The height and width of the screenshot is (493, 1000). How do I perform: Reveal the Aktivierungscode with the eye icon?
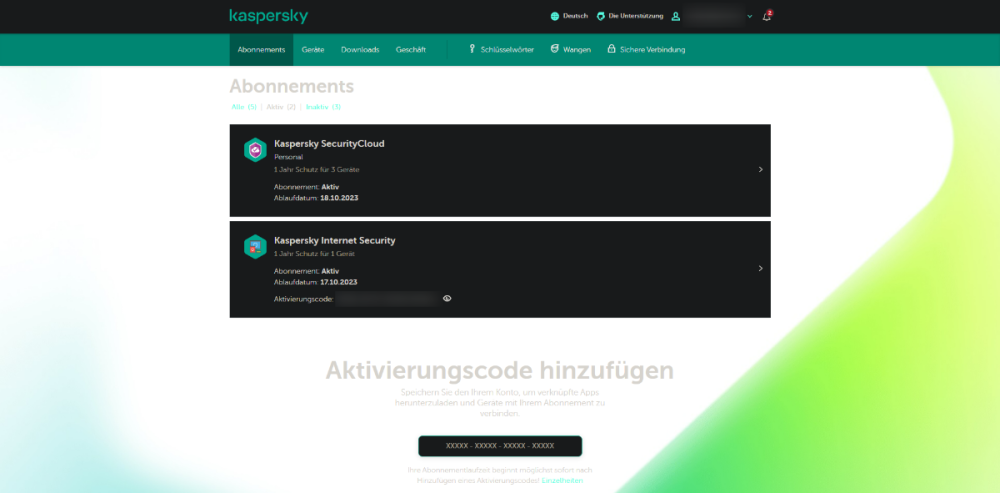click(447, 298)
